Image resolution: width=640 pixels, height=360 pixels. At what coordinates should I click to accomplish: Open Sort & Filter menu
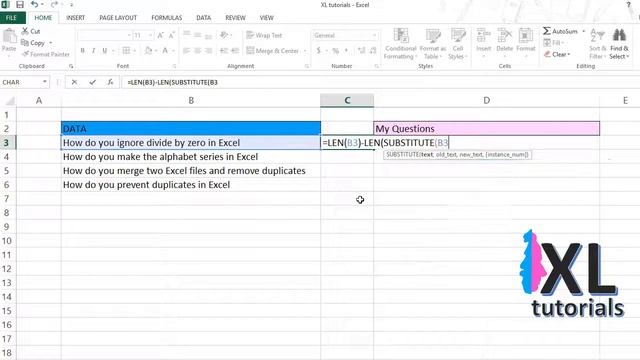click(x=598, y=44)
